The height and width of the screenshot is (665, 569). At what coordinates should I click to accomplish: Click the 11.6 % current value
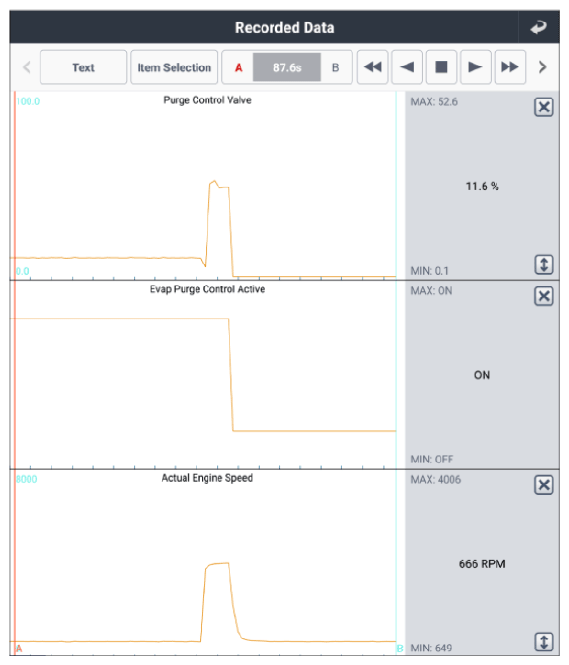tap(482, 186)
